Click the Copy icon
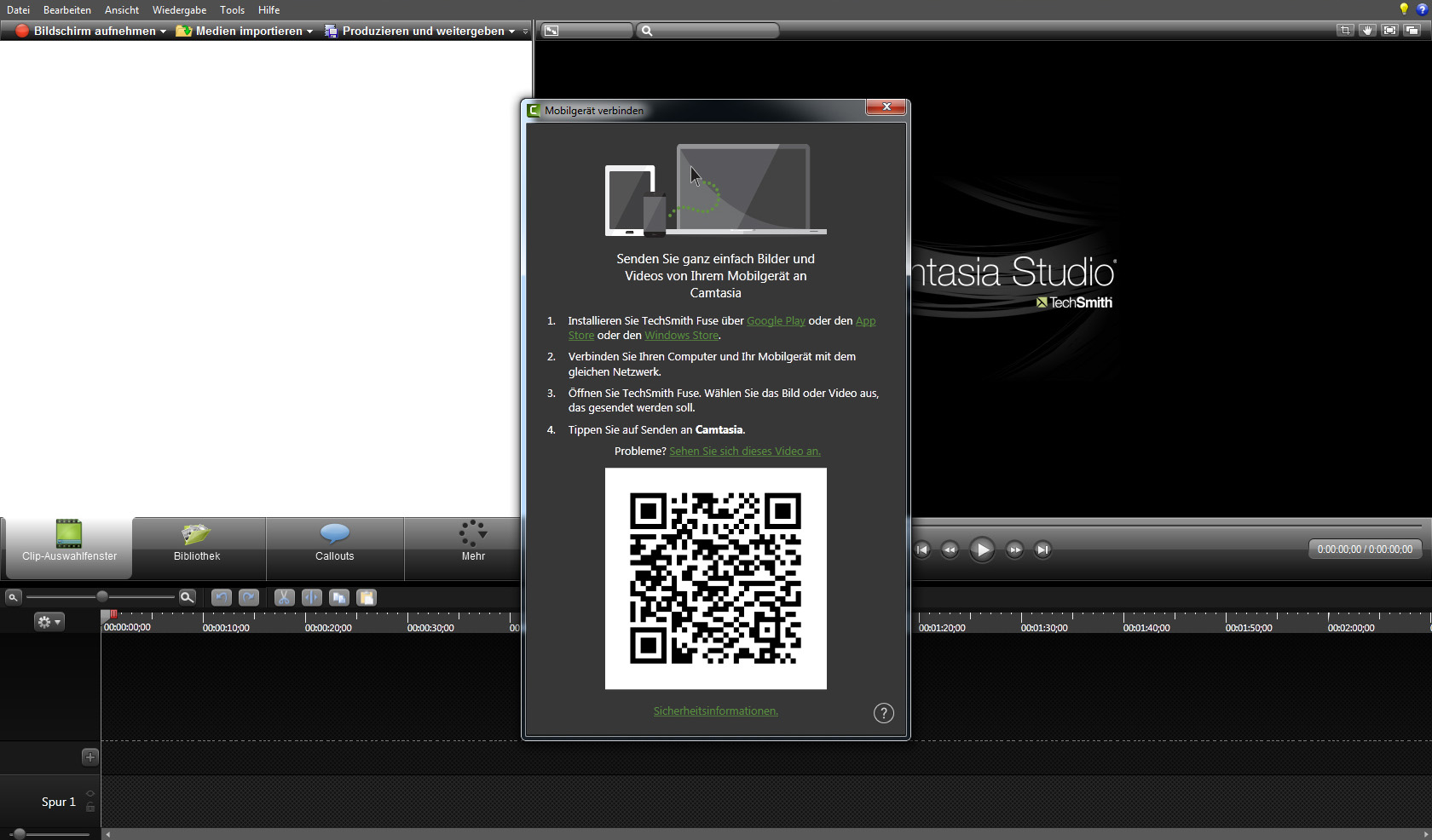 (x=339, y=597)
